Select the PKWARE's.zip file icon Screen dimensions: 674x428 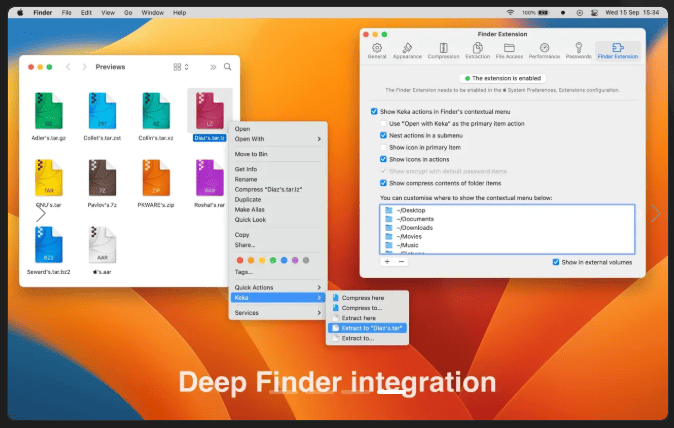pyautogui.click(x=156, y=178)
